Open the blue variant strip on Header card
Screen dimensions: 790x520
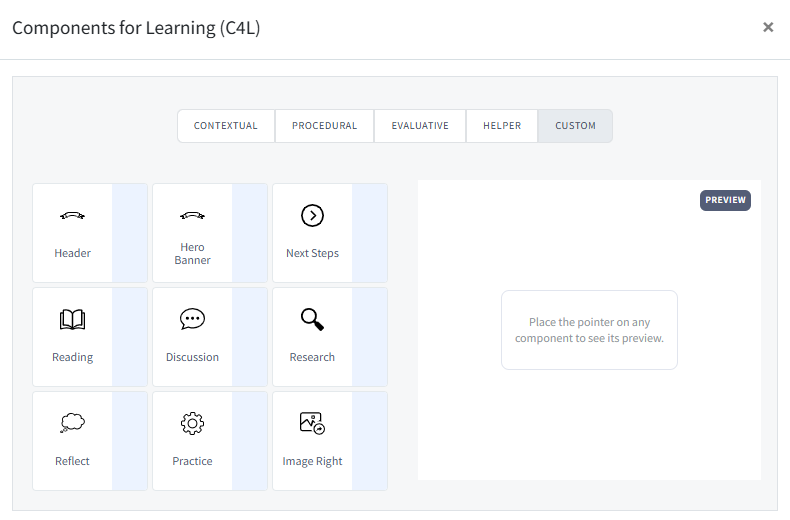click(130, 233)
